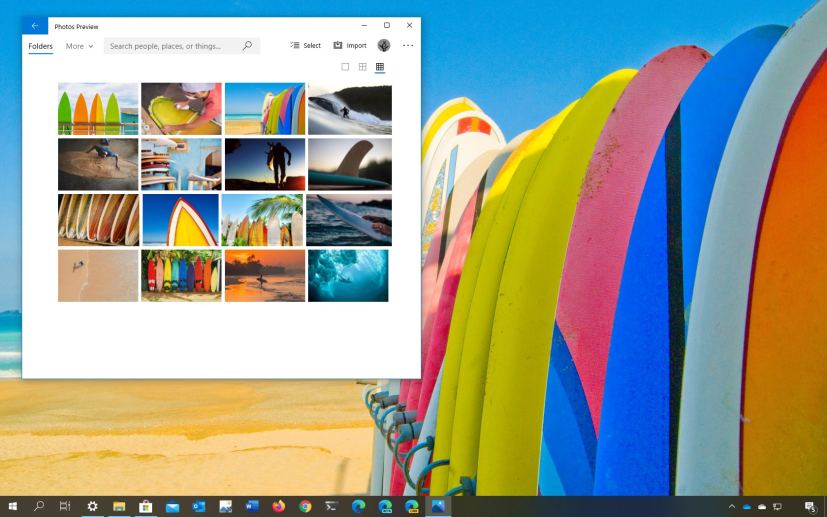
Task: Open overhead photo of surfer on brown wave
Action: click(98, 164)
